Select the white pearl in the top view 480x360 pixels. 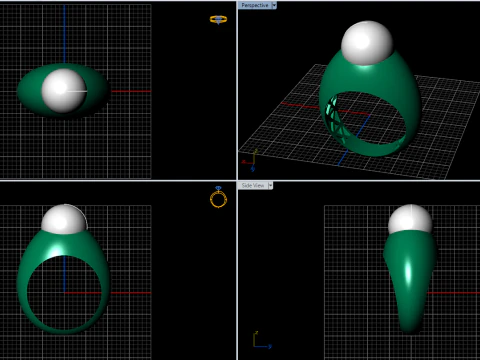63,90
